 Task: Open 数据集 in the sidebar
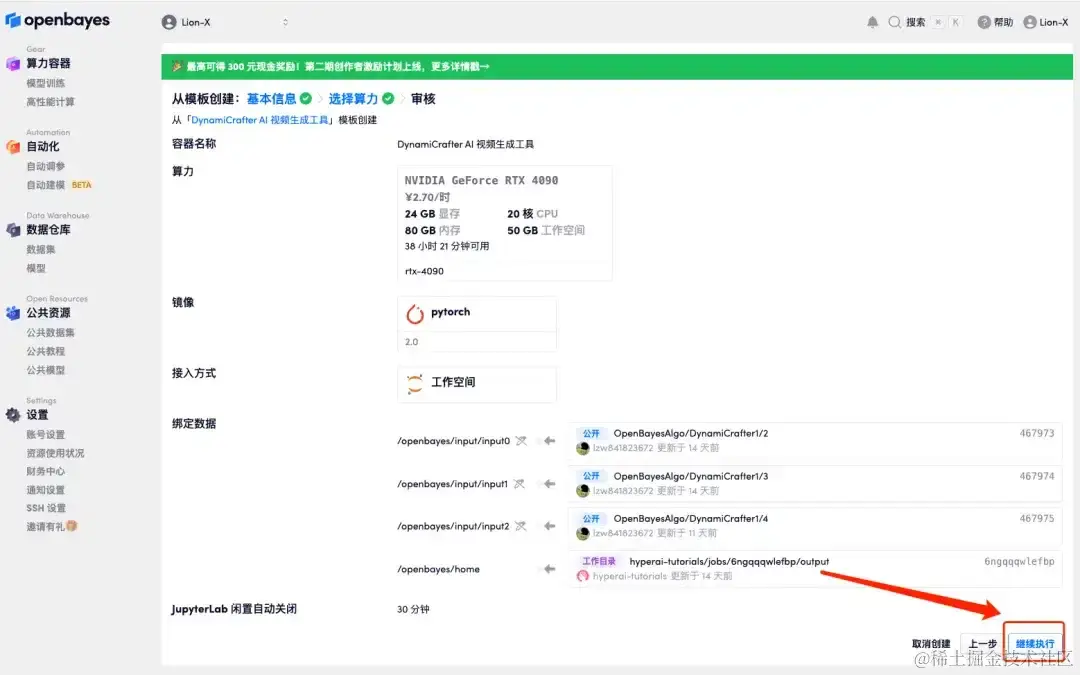coord(41,249)
